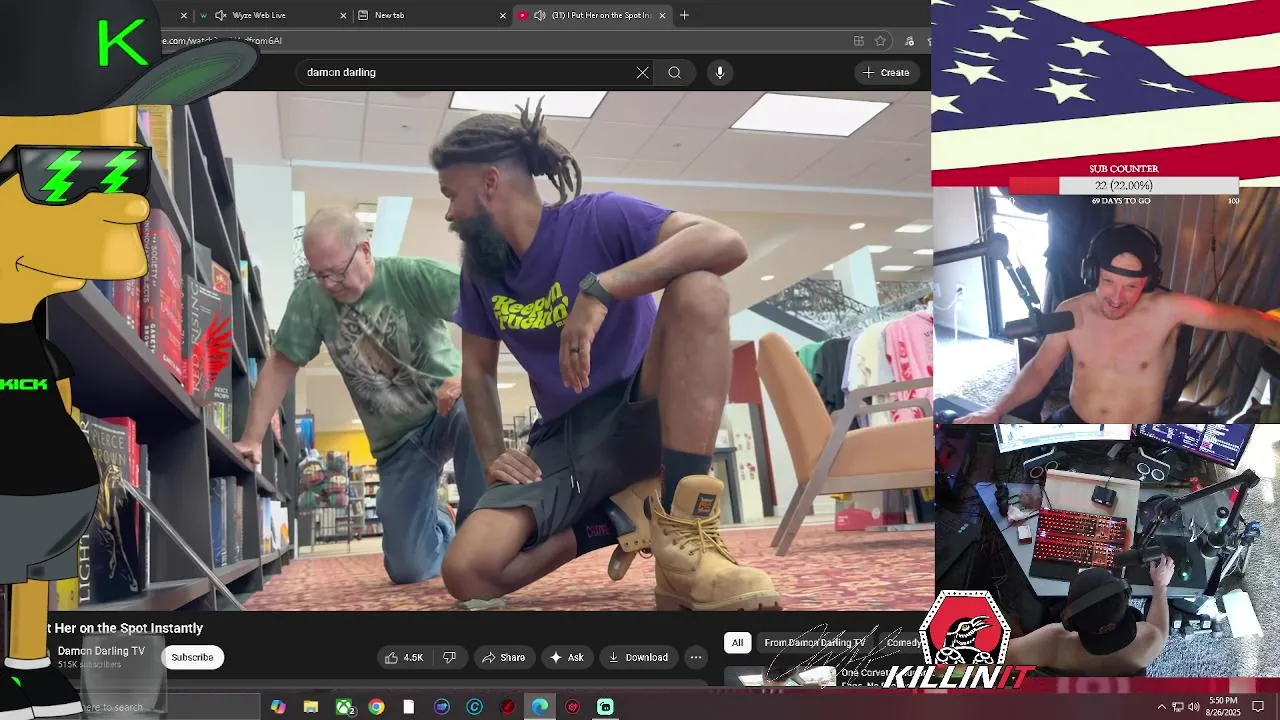Start voice search with the microphone icon

pyautogui.click(x=719, y=72)
